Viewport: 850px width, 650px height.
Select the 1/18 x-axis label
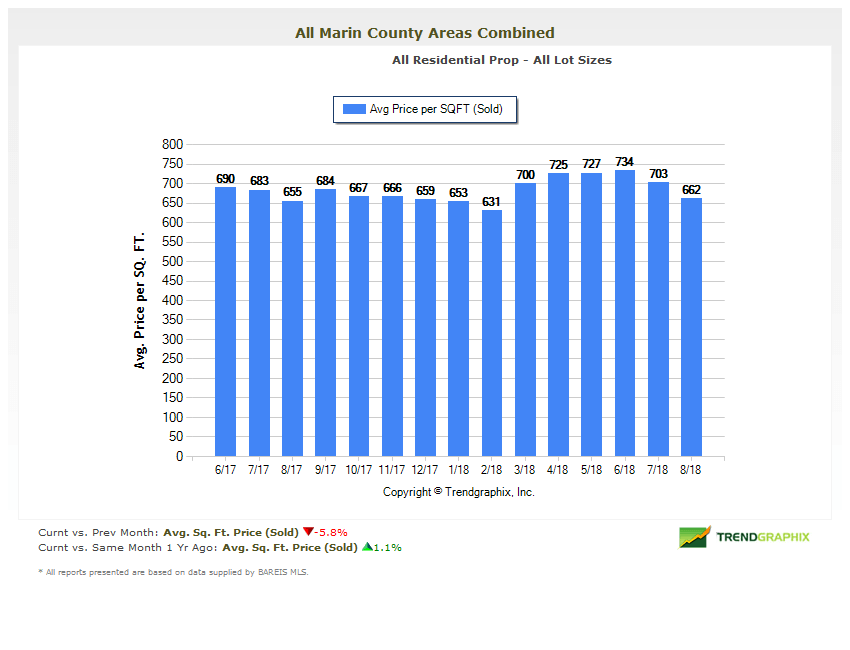click(458, 469)
